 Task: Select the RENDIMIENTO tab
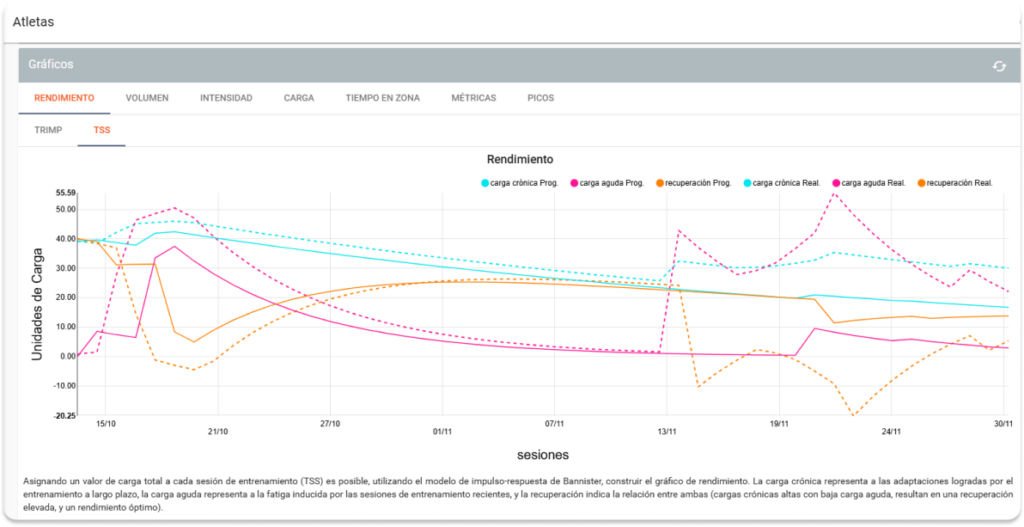pos(64,98)
